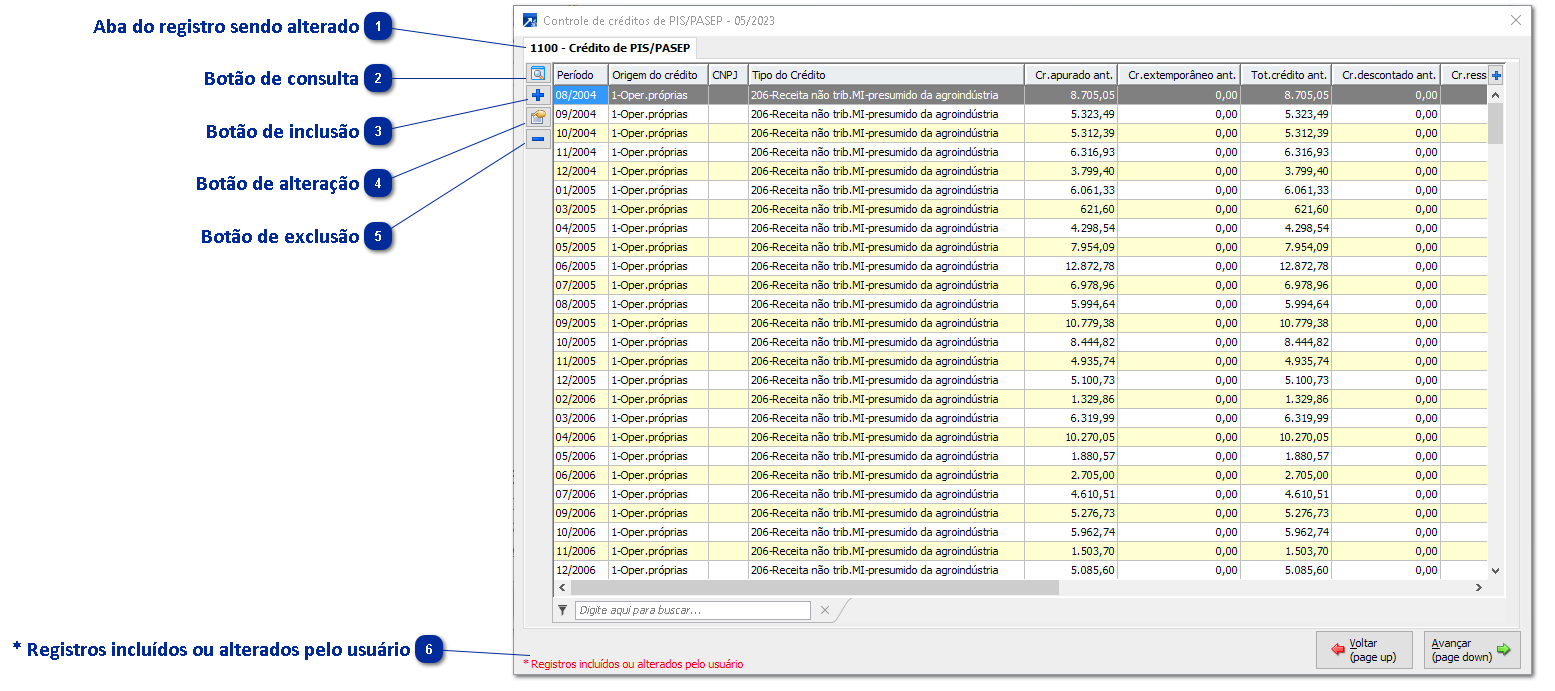Click the Cr.descontado ant. column header
This screenshot has width=1555, height=691.
click(x=1386, y=75)
